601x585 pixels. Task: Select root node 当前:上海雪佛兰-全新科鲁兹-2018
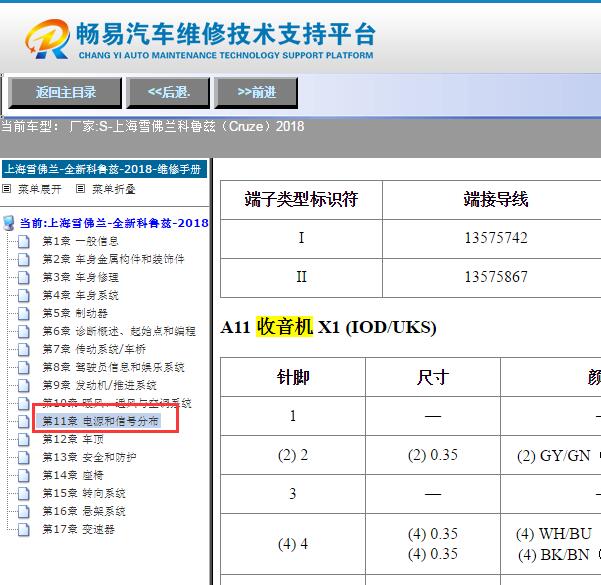114,223
